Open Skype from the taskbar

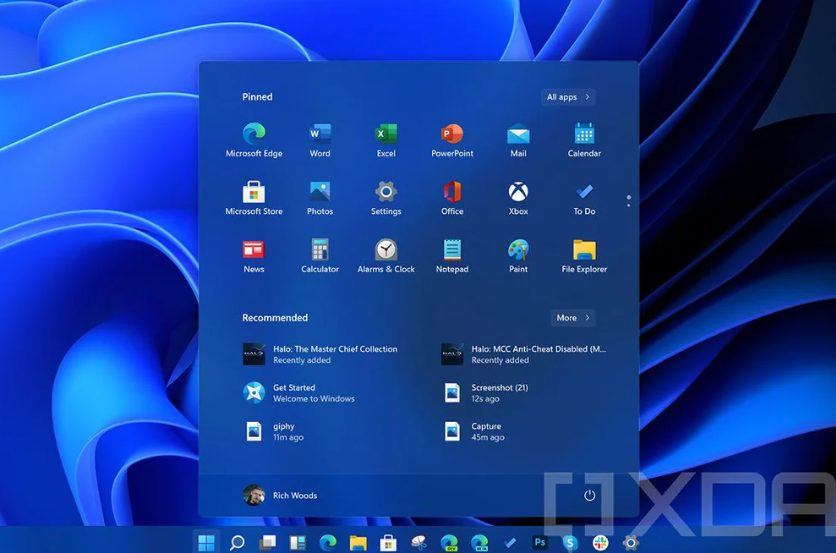coord(570,543)
